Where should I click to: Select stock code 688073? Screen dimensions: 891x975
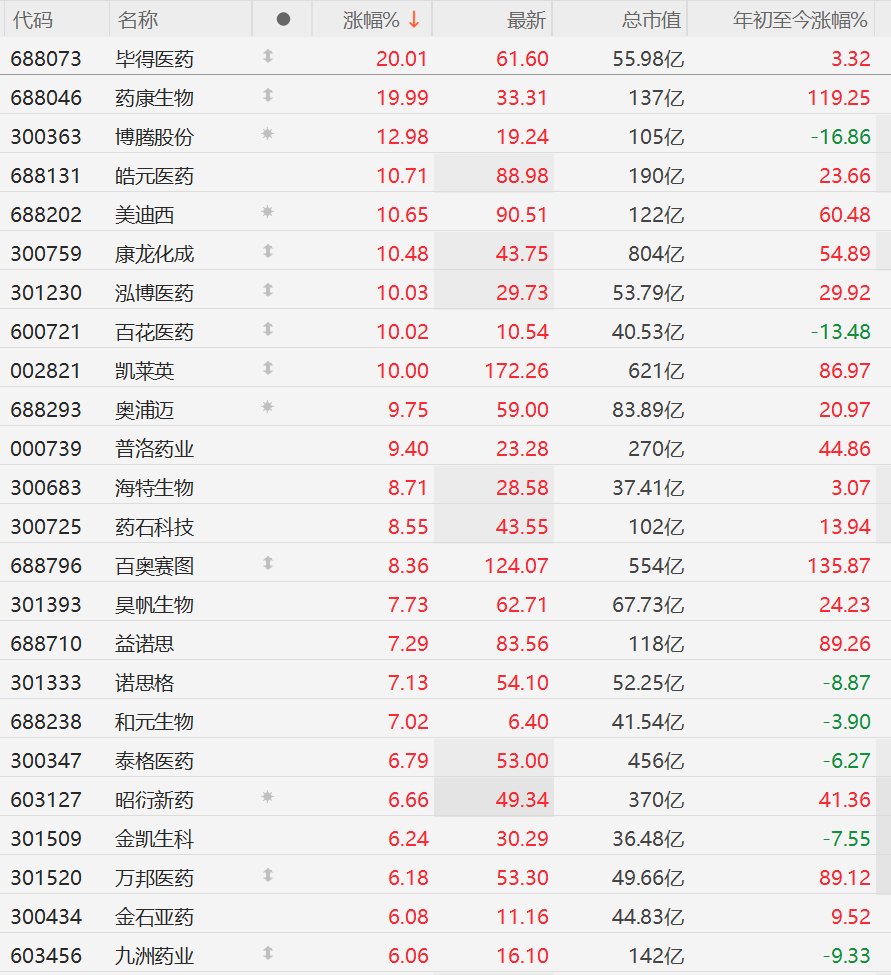point(46,58)
